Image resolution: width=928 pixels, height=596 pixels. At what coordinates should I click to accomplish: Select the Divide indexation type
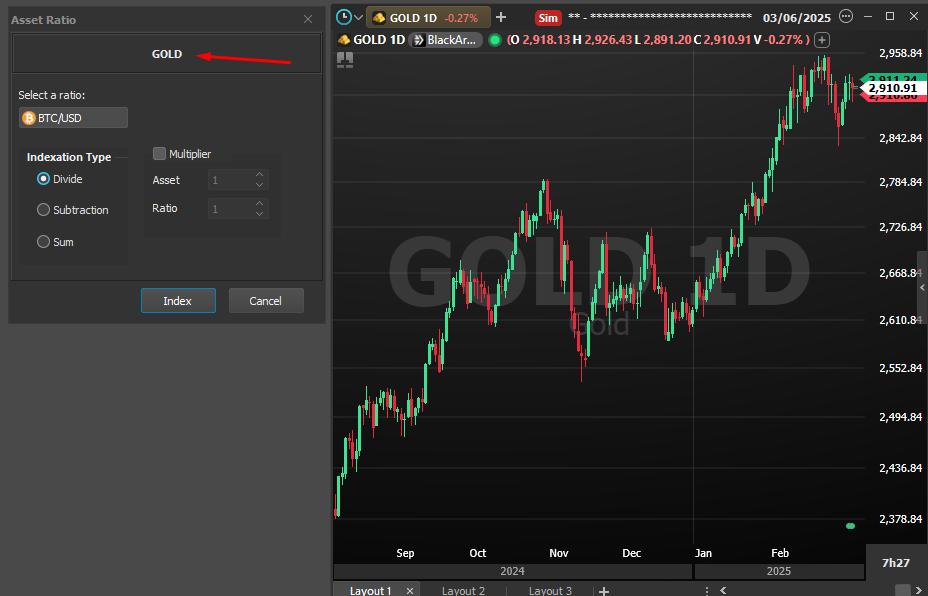point(44,179)
